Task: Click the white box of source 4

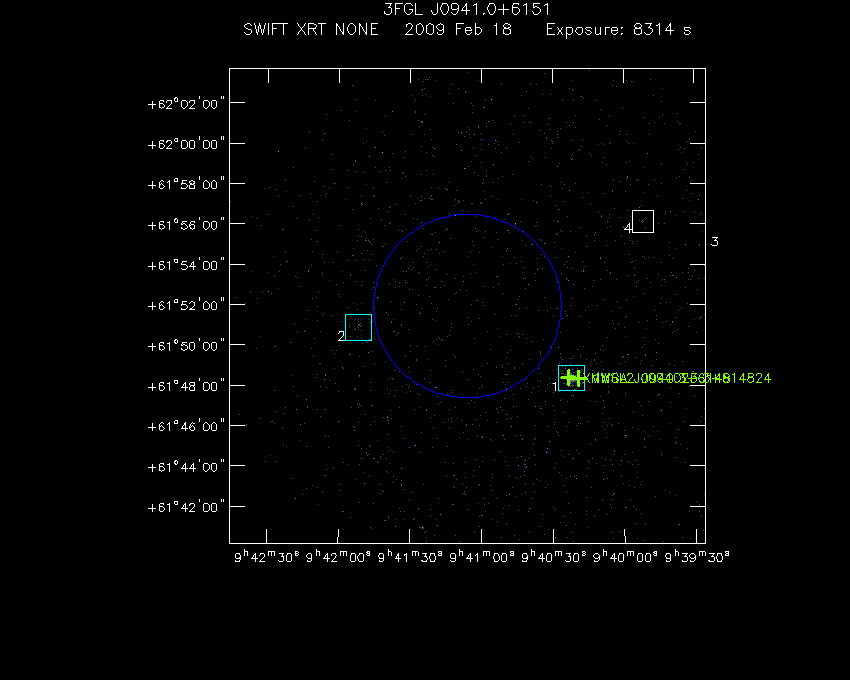Action: (x=643, y=221)
